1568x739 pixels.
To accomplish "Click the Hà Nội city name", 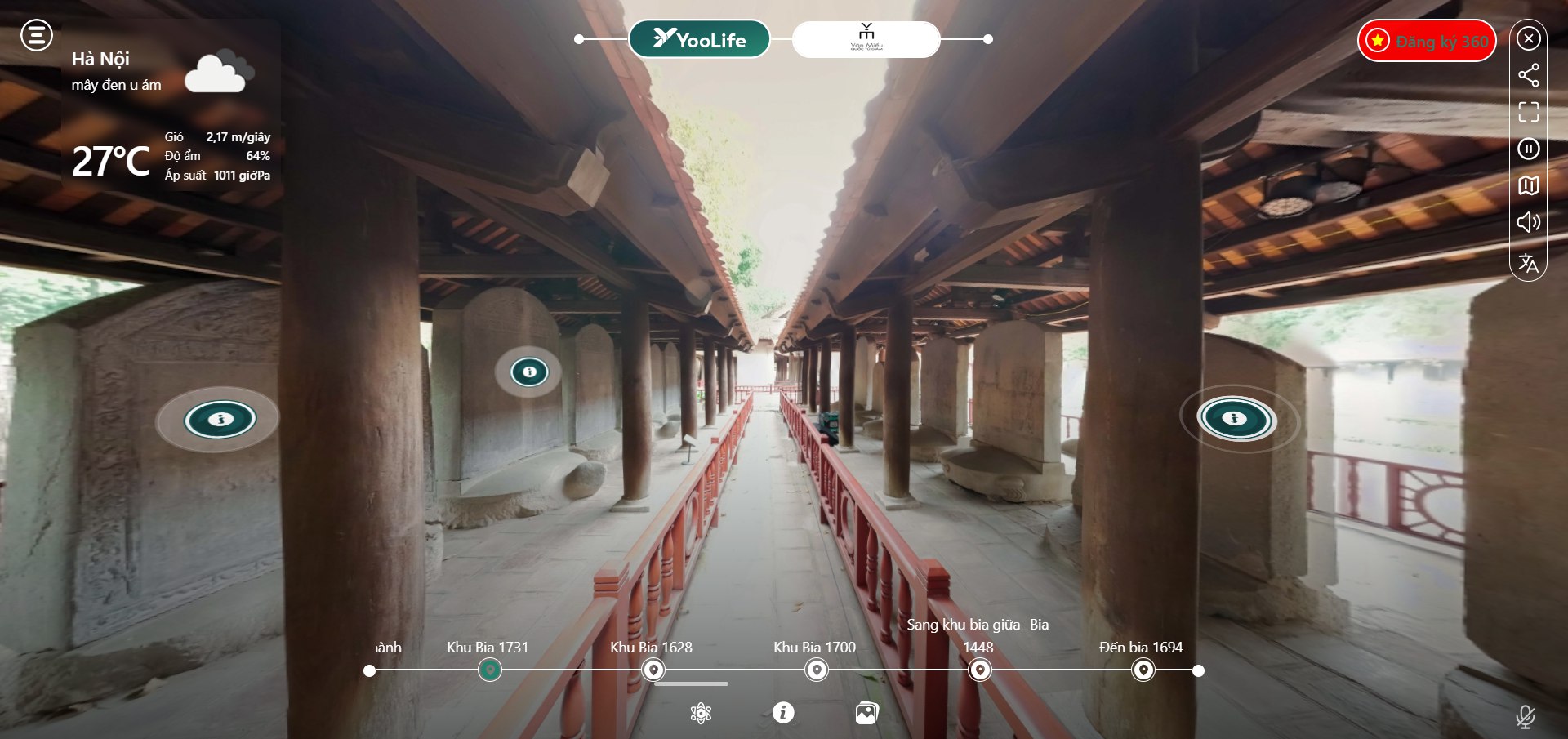I will click(100, 59).
